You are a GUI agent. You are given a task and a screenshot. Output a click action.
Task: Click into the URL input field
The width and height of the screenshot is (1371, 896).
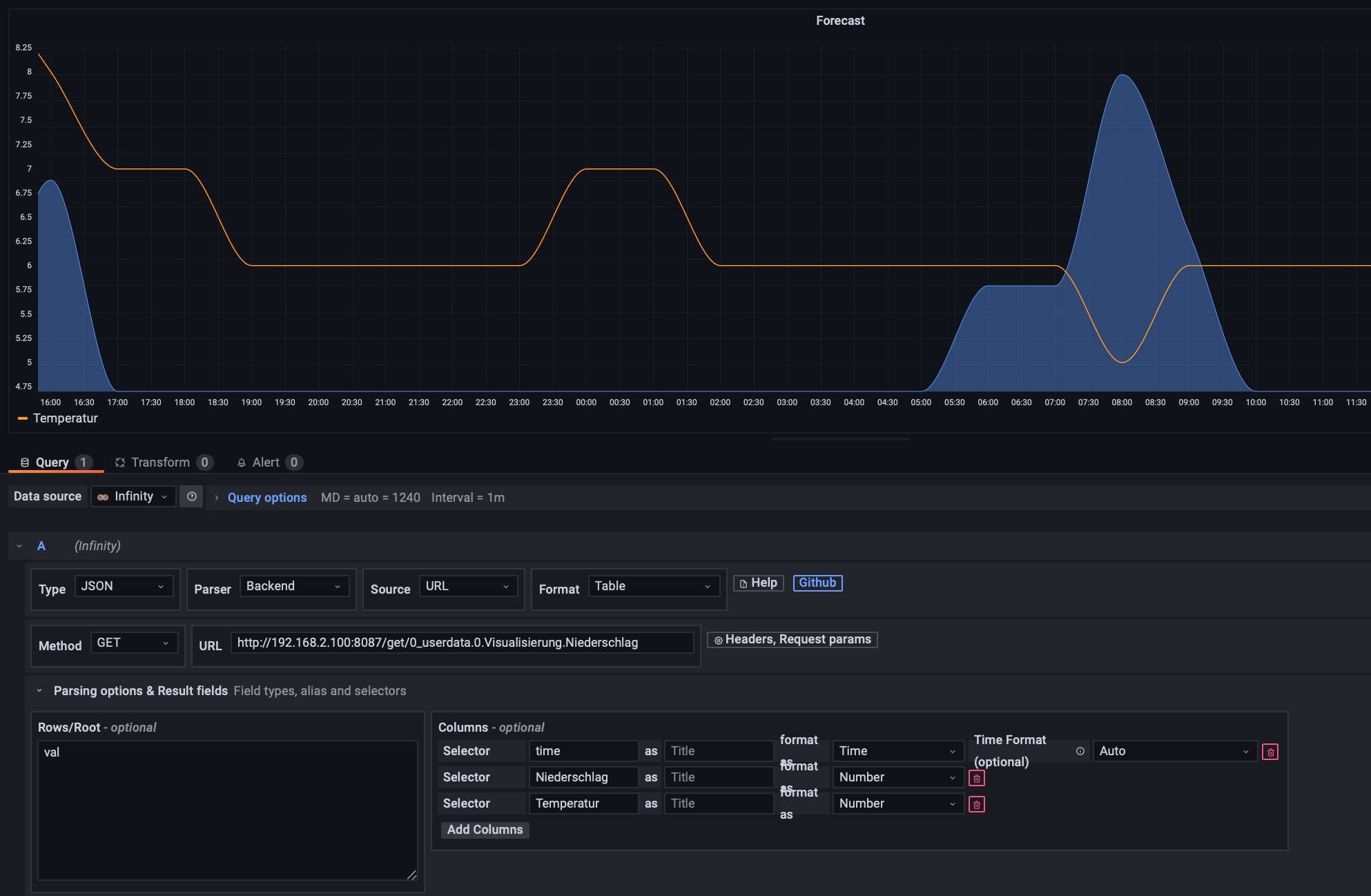(462, 643)
